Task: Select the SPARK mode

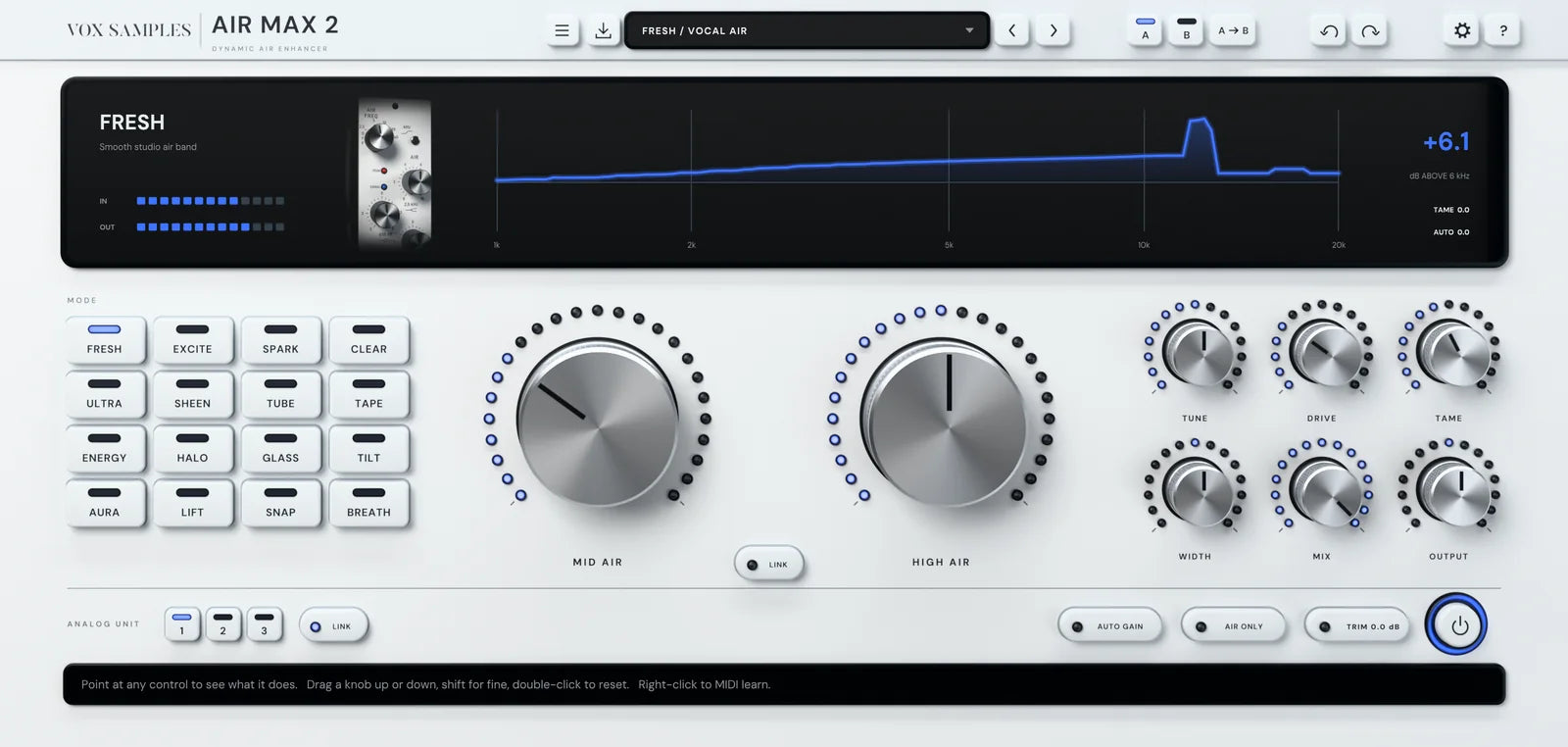Action: tap(281, 339)
